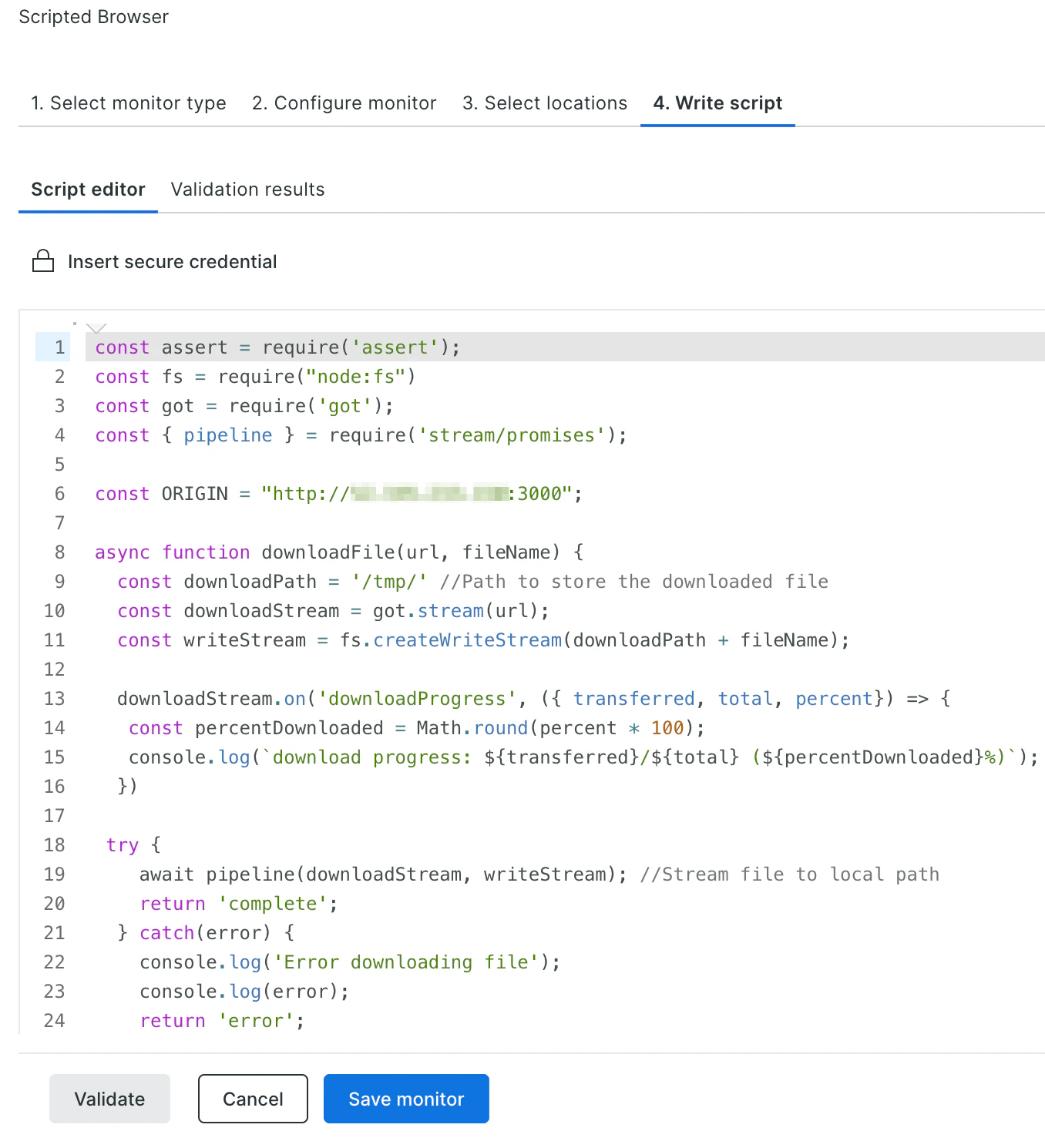The width and height of the screenshot is (1045, 1148).
Task: Click the percentDownloaded Math.round line
Action: pos(416,728)
